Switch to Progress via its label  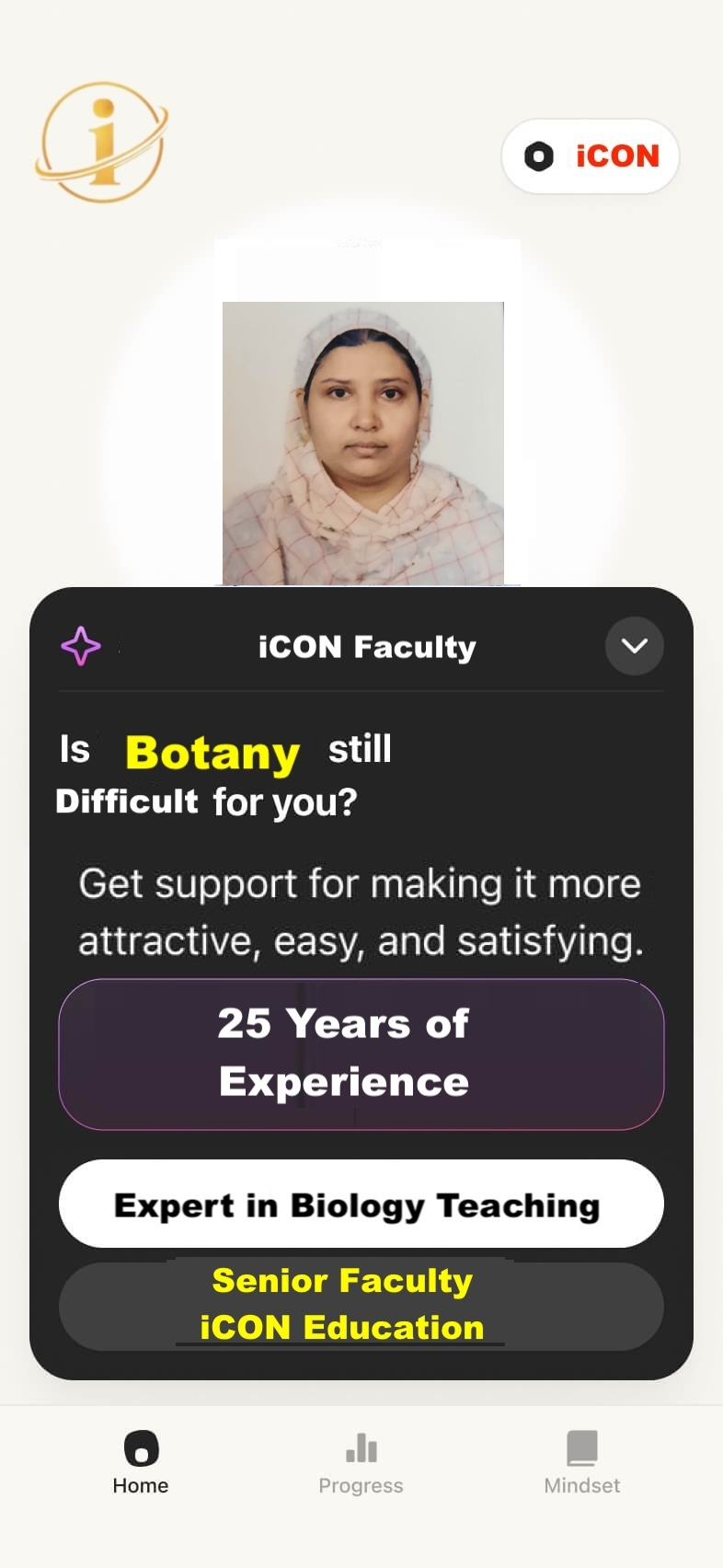point(361,1485)
